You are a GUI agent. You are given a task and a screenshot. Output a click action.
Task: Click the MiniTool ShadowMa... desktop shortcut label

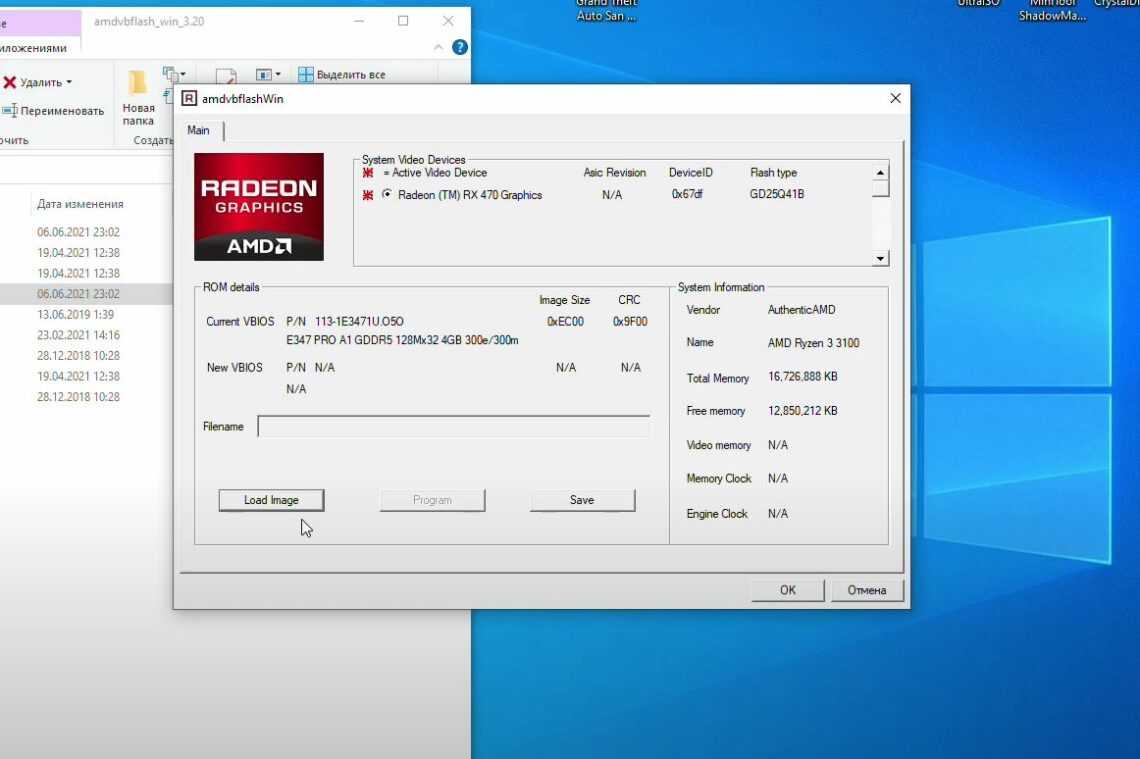point(1052,10)
